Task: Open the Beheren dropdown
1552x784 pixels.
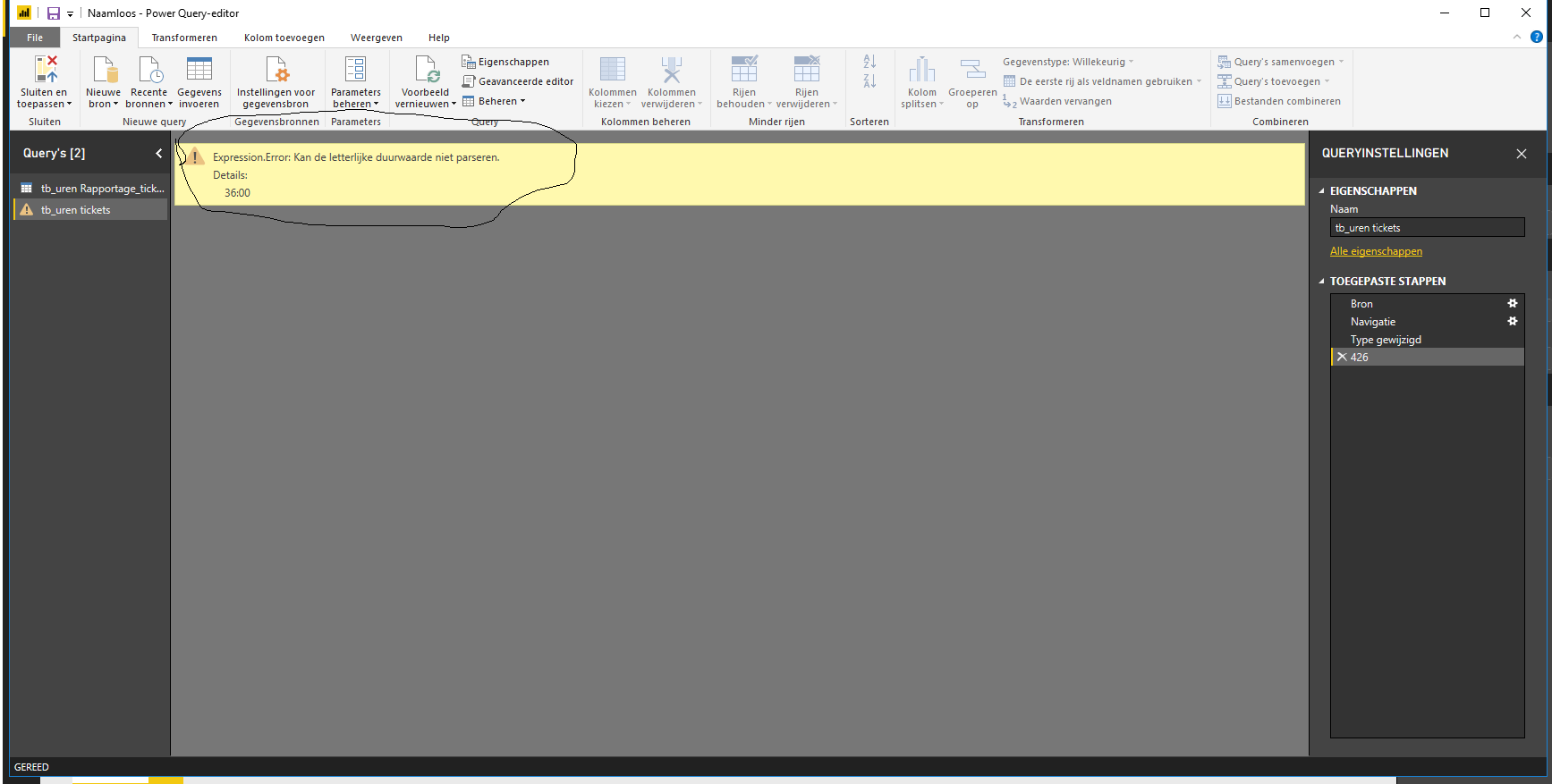Action: pos(494,101)
